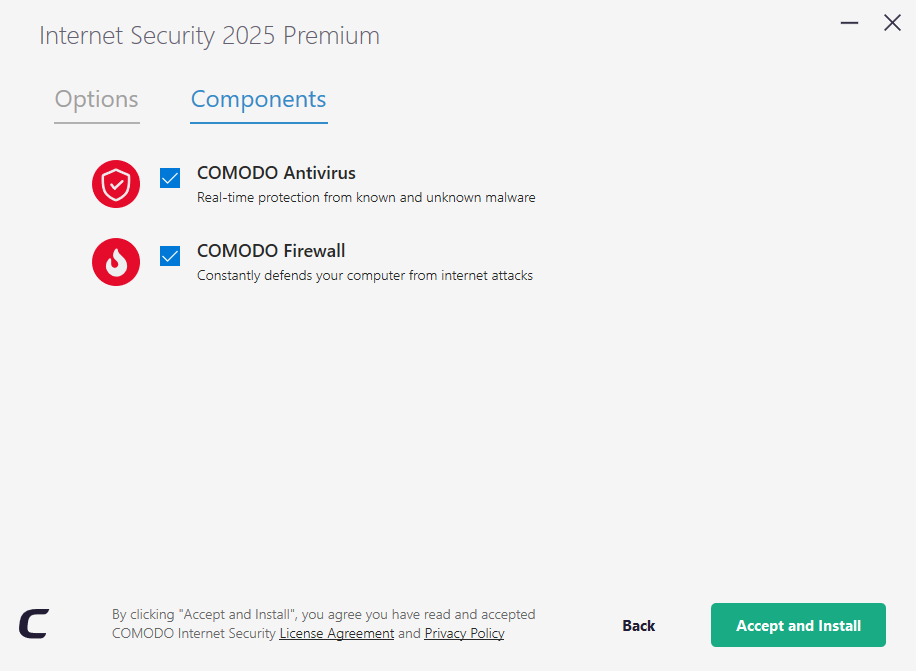This screenshot has height=671, width=916.
Task: Go back with the Back button
Action: pos(638,626)
